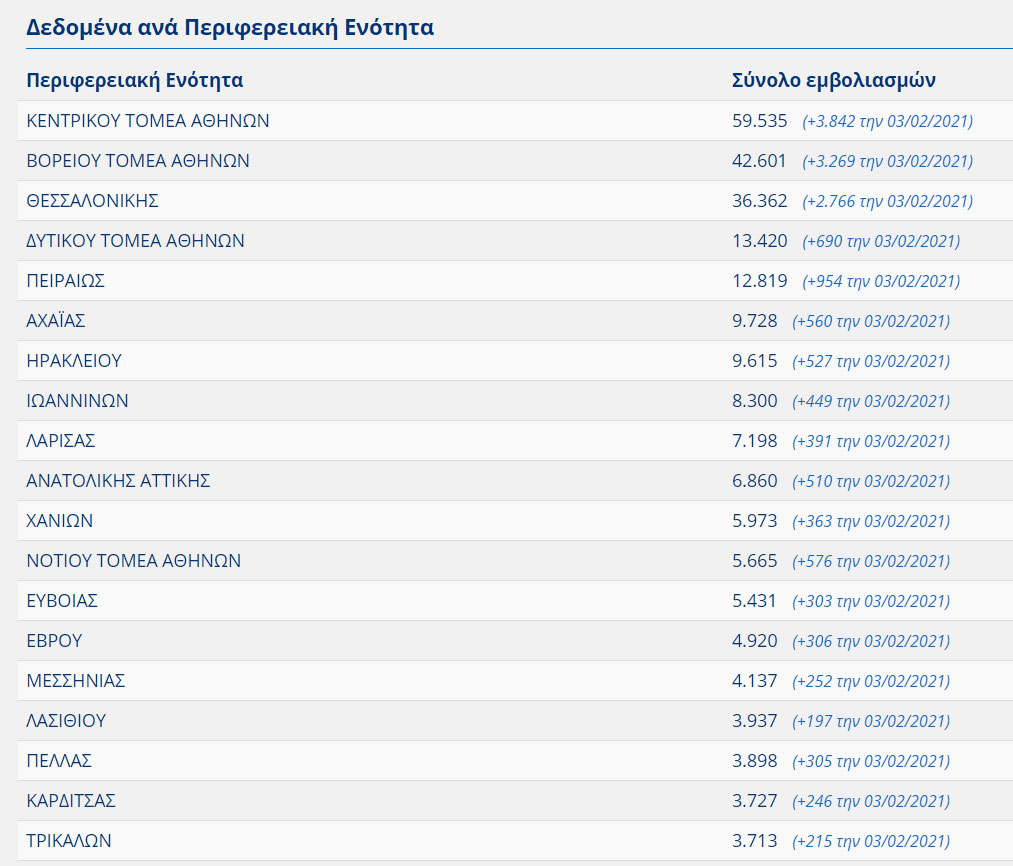Click the 8.300 total for ΙΩΑΝΝΙΝΩΝ
1013x866 pixels.
(754, 401)
